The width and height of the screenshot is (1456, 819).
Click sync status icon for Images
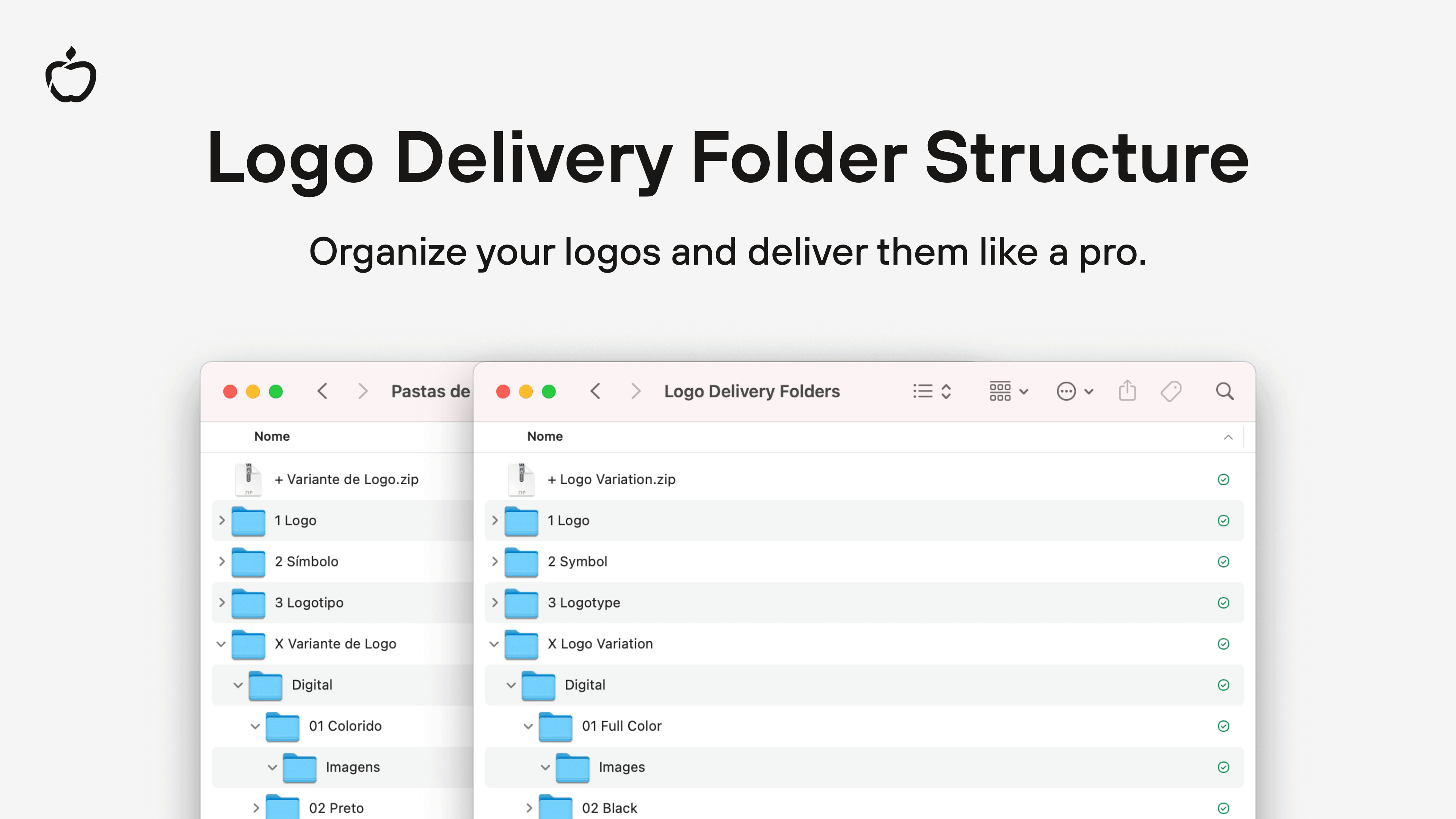[x=1223, y=767]
